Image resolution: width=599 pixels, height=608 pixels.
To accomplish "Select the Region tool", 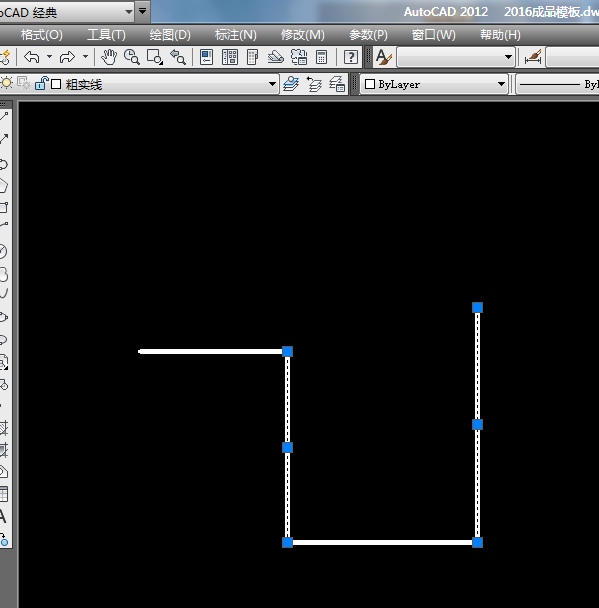I will coord(4,472).
